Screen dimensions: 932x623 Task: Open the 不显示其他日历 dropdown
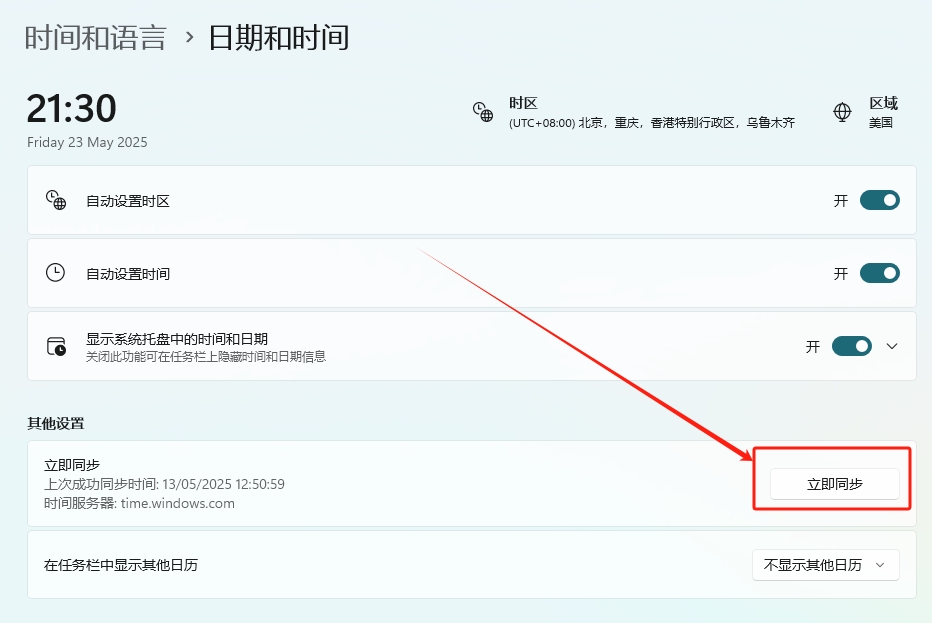tap(826, 565)
